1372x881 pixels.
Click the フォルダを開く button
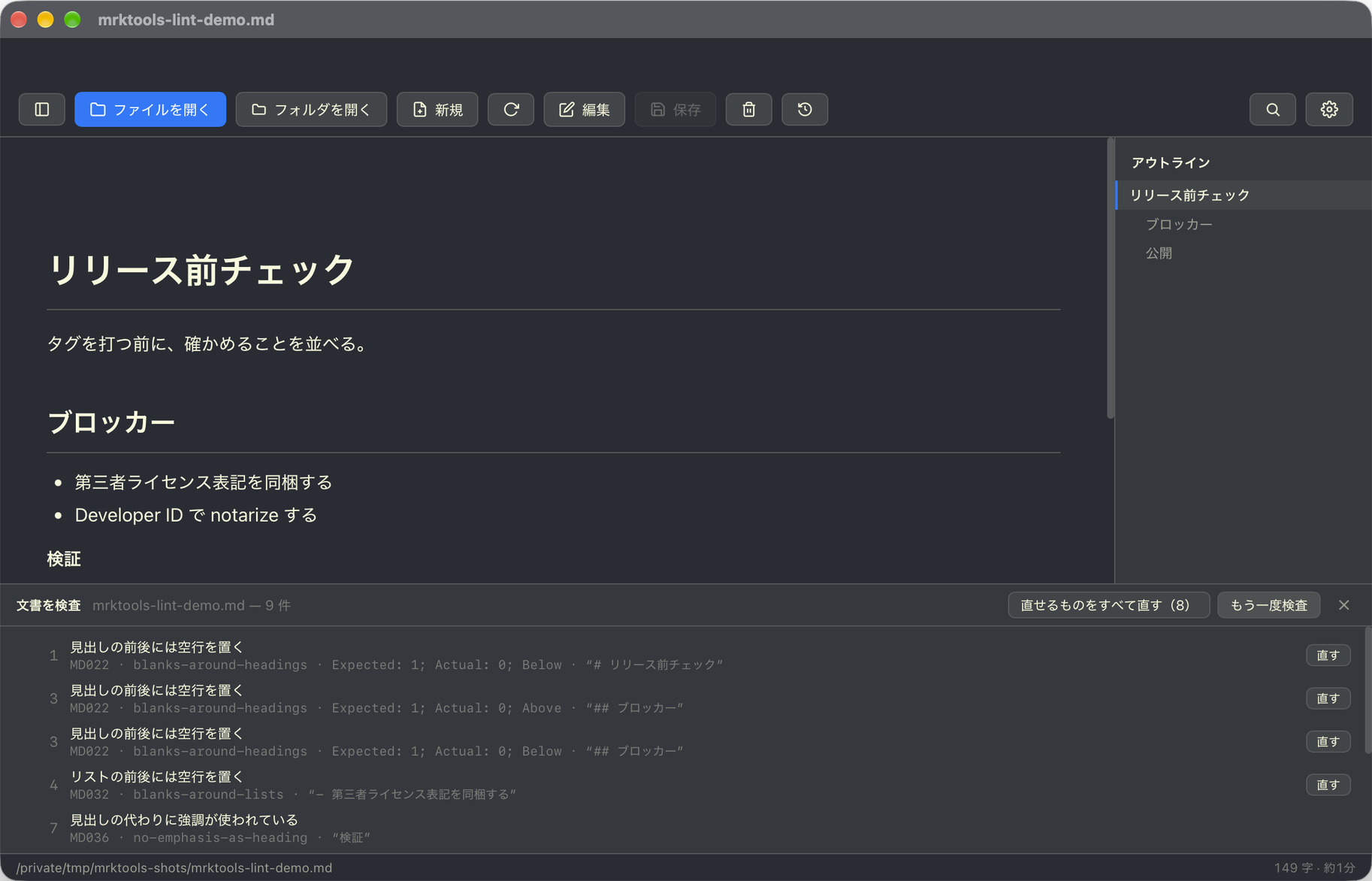311,110
